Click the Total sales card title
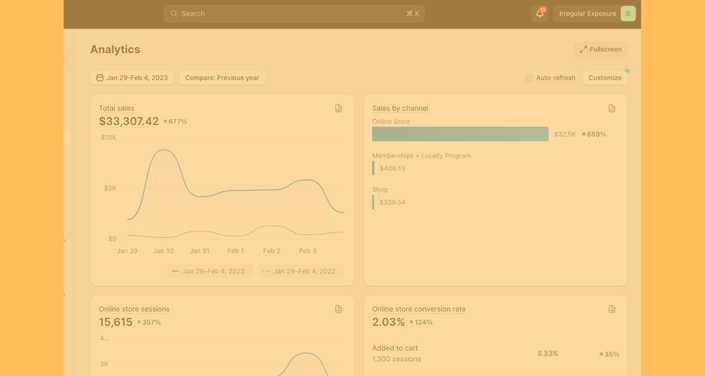 [116, 108]
